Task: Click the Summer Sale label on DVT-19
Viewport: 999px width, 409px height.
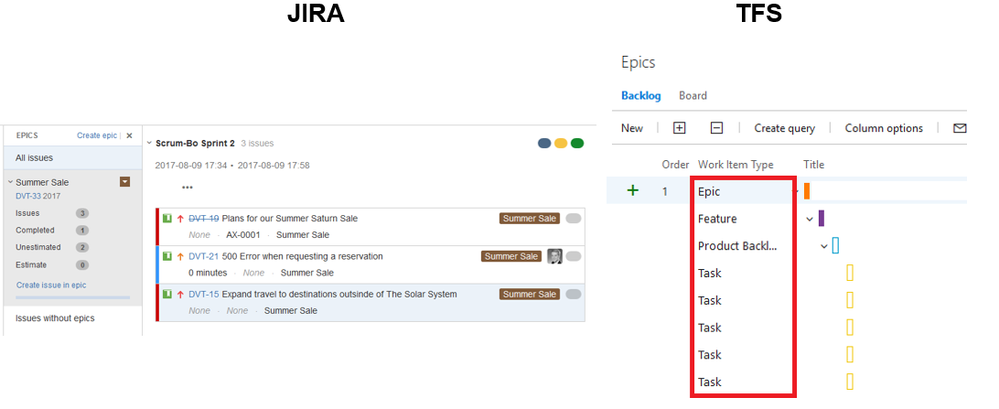Action: tap(529, 219)
